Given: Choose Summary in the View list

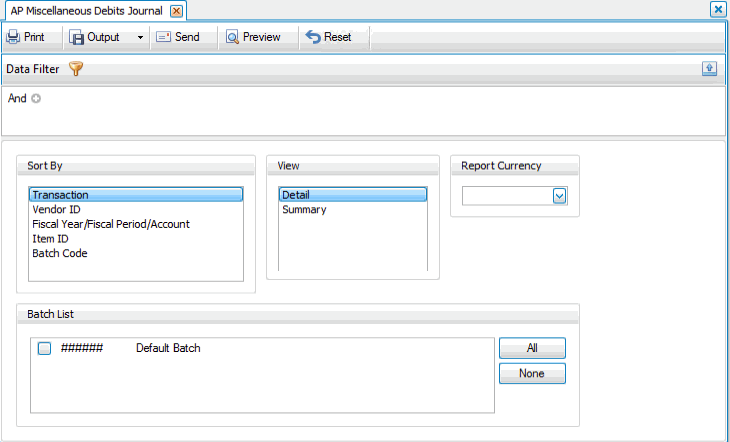Looking at the screenshot, I should 304,210.
